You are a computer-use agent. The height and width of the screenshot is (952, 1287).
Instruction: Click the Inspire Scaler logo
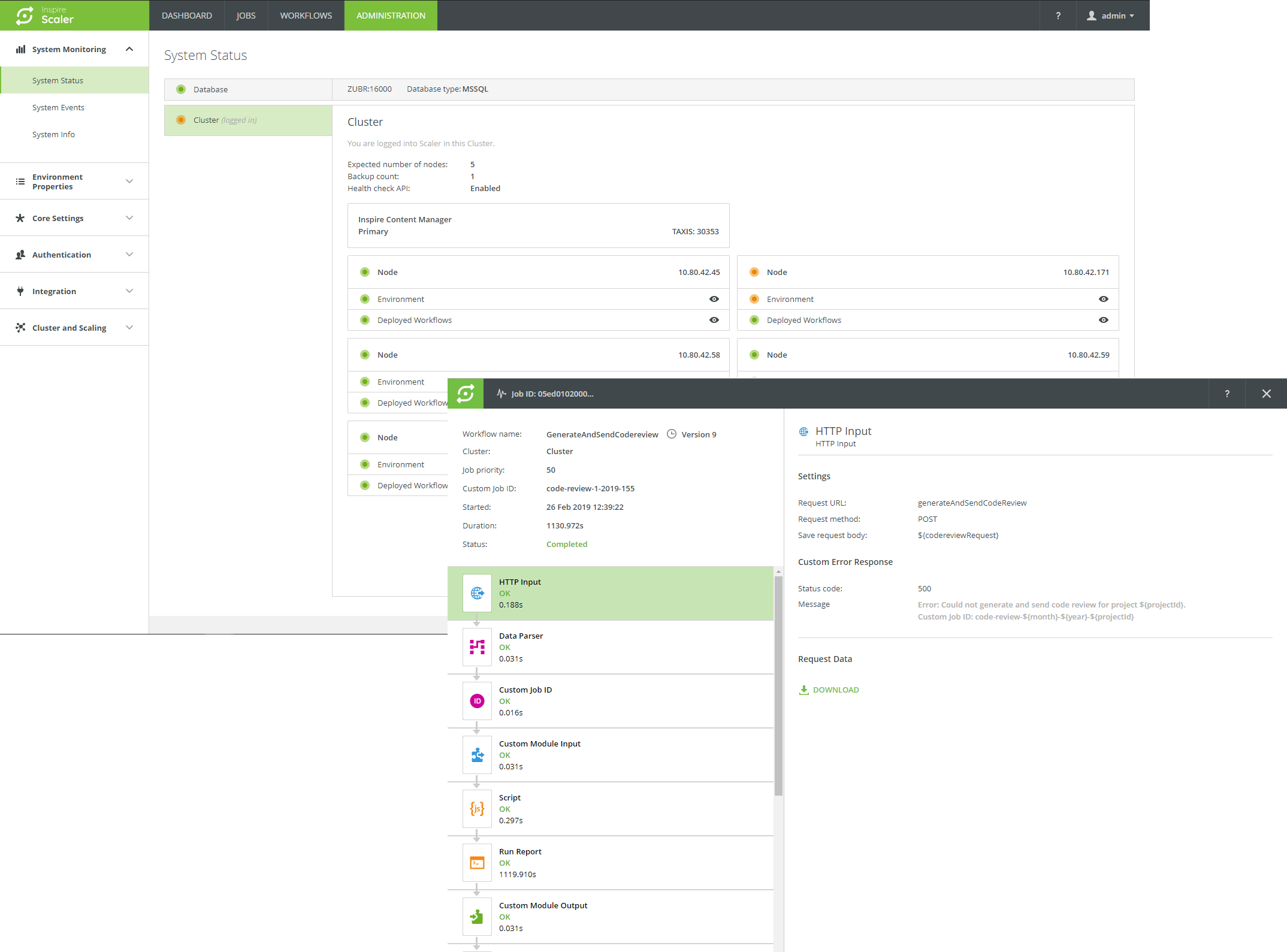click(46, 15)
